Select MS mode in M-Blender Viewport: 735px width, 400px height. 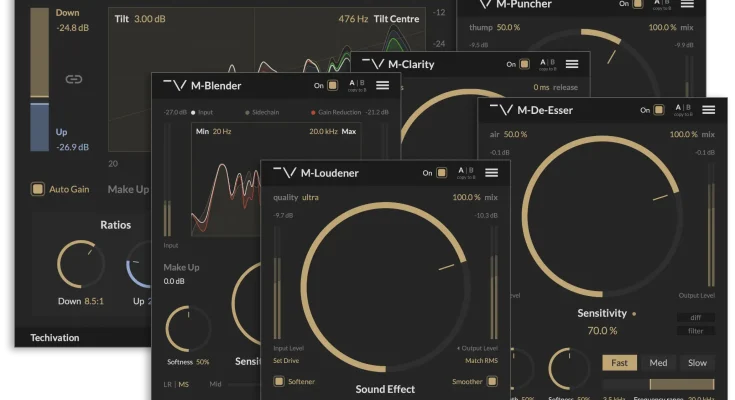pyautogui.click(x=183, y=384)
